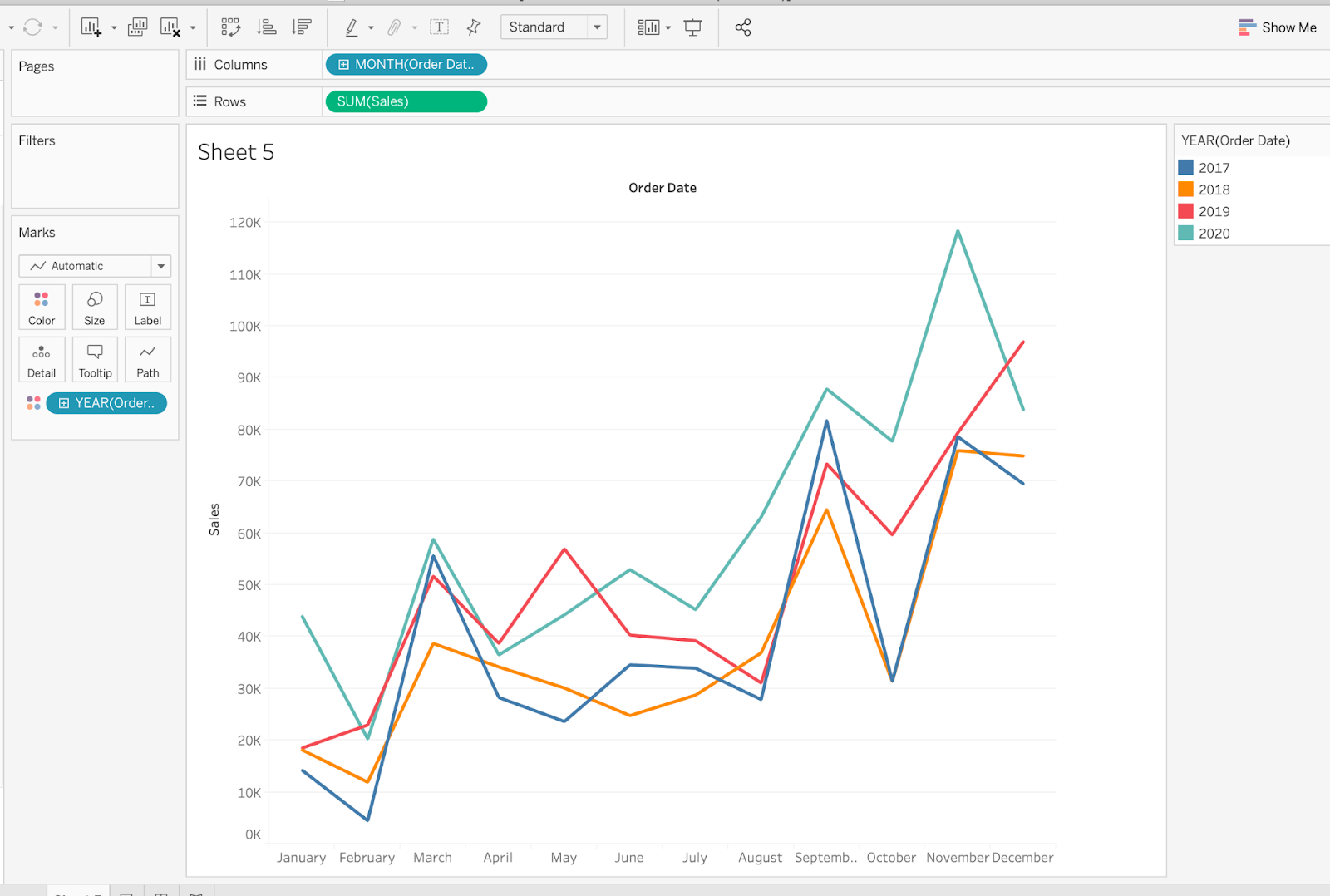Click the New Worksheet icon
The image size is (1330, 896).
click(91, 27)
